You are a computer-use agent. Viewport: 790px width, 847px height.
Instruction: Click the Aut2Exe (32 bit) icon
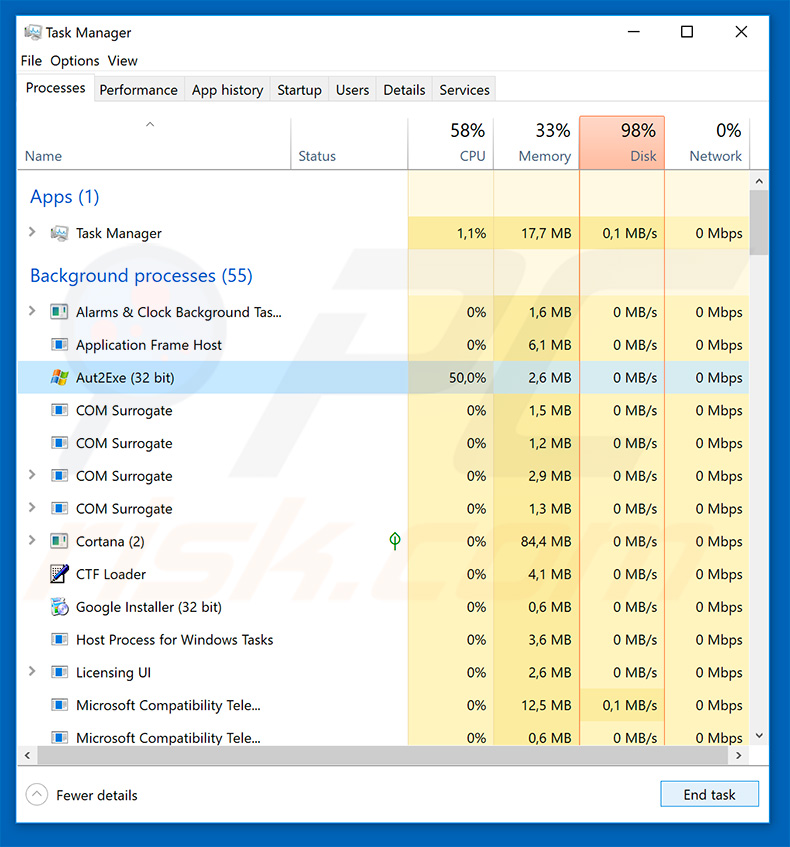click(x=59, y=378)
